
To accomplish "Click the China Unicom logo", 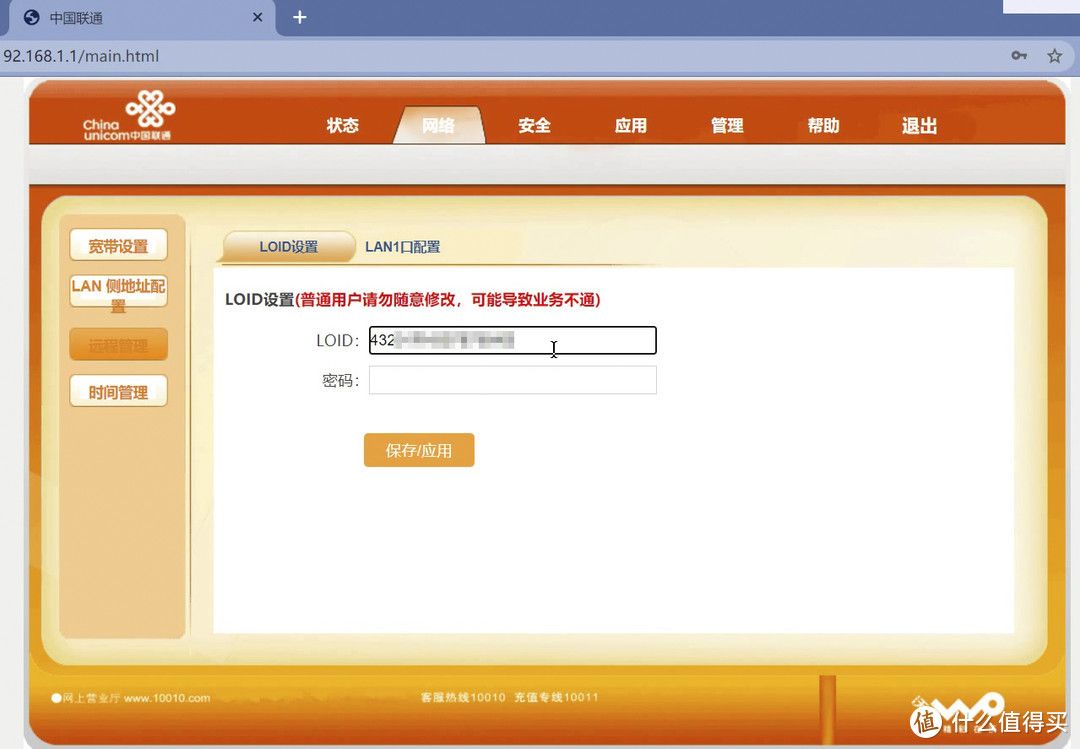I will [128, 114].
